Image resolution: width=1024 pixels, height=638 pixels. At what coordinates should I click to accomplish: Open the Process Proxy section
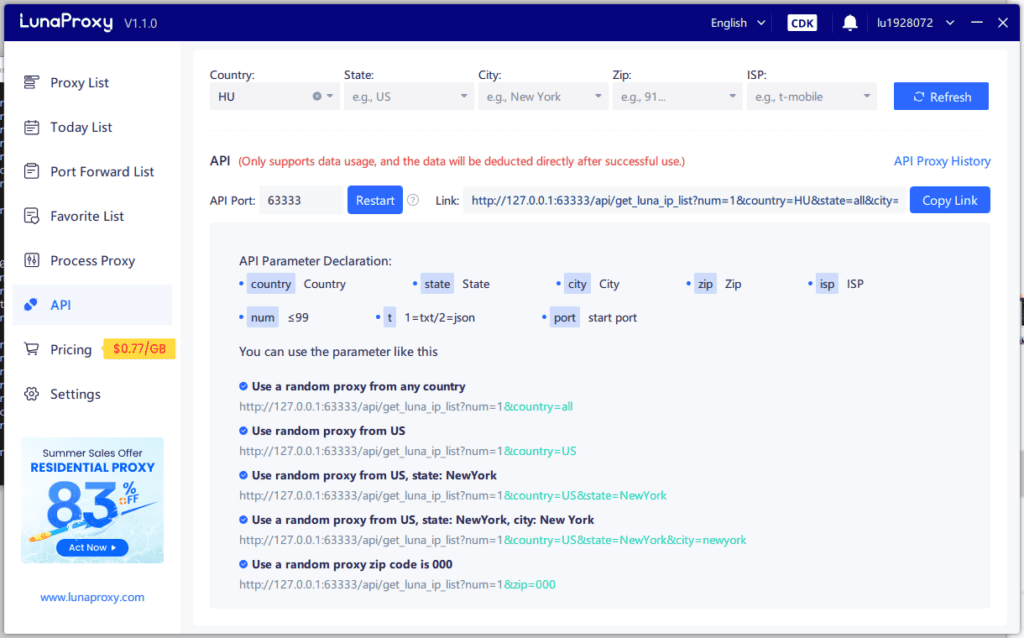coord(92,260)
